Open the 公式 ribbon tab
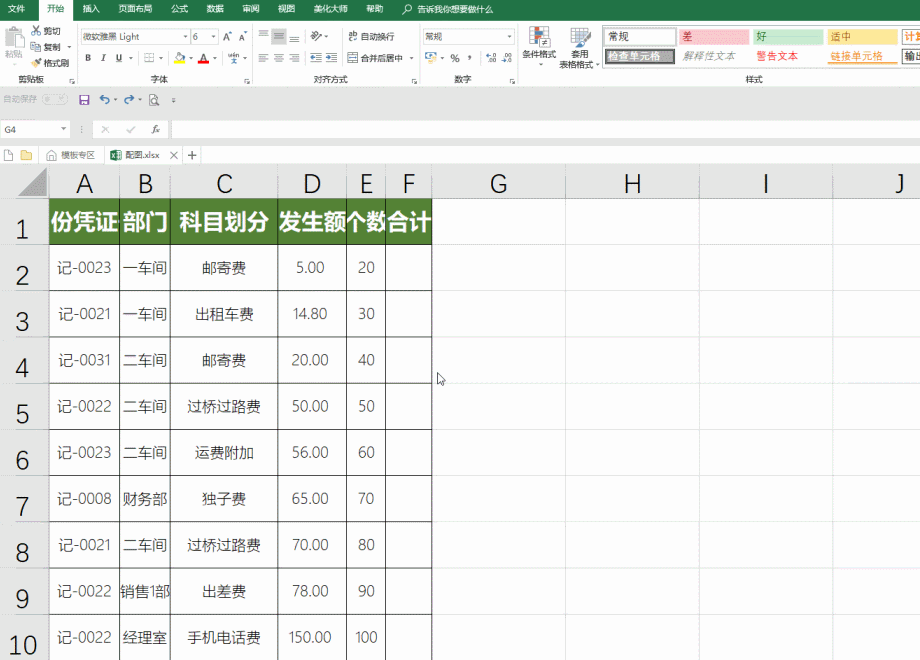This screenshot has width=920, height=660. (x=179, y=10)
